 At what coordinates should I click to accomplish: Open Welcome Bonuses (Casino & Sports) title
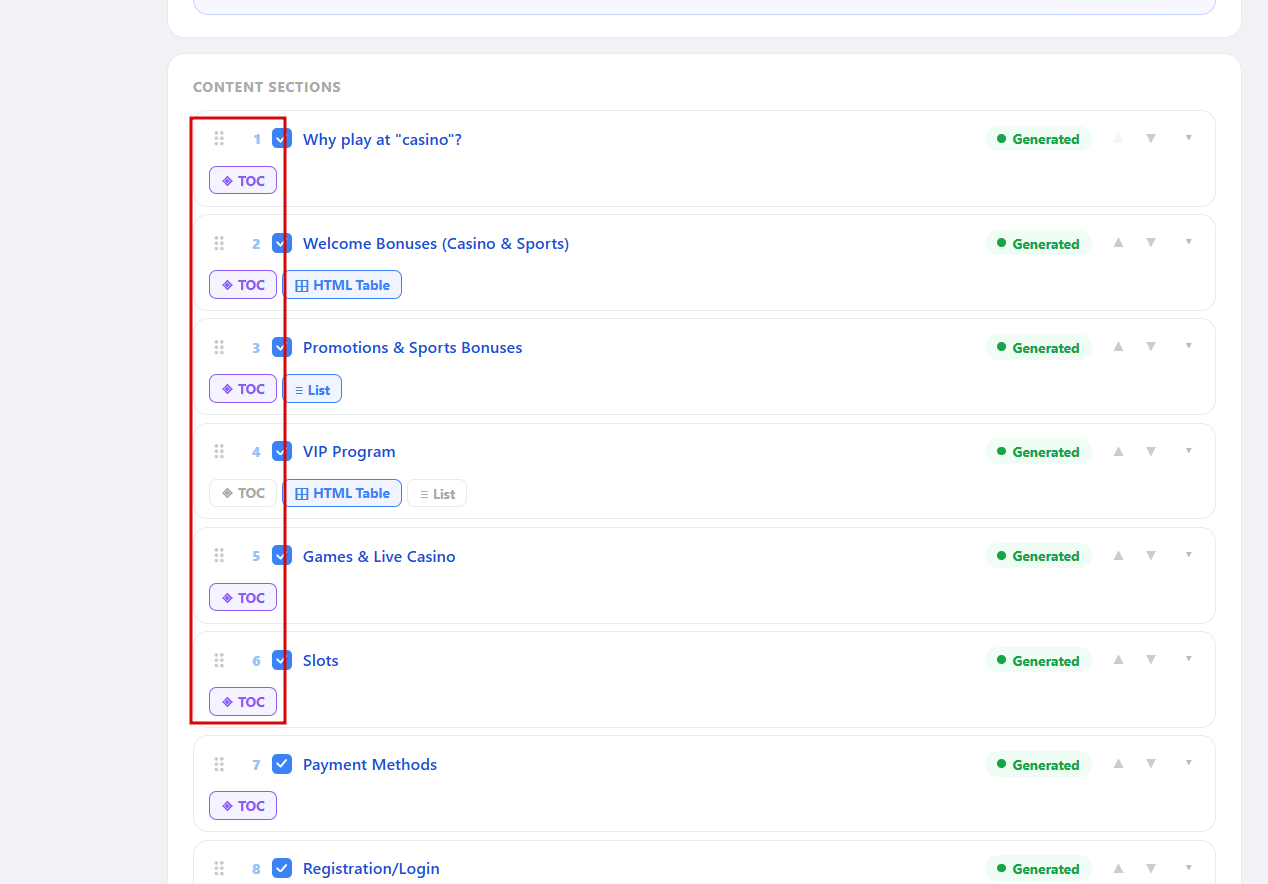click(436, 243)
